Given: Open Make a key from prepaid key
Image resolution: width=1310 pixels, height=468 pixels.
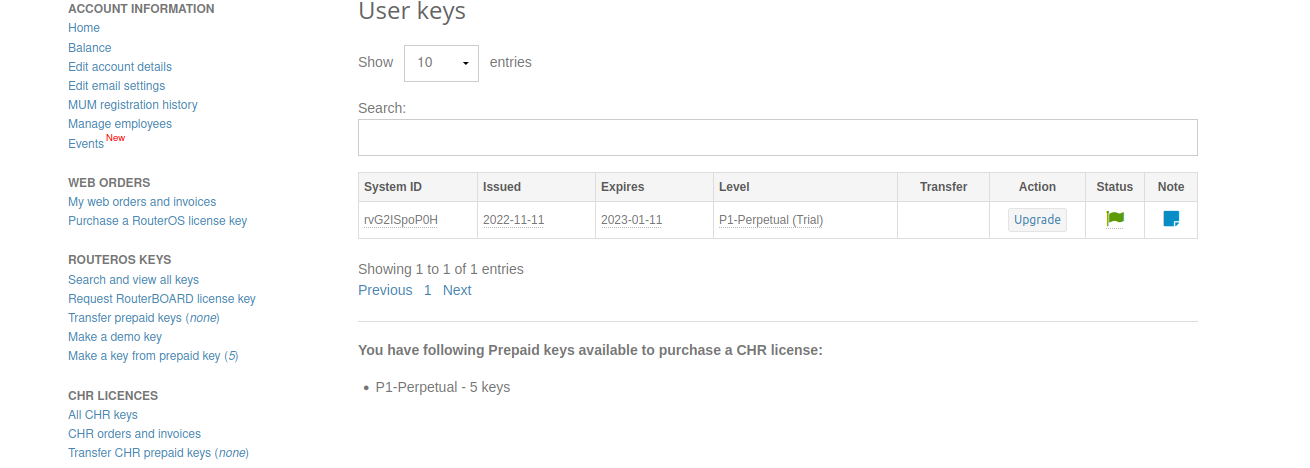Looking at the screenshot, I should click(153, 356).
